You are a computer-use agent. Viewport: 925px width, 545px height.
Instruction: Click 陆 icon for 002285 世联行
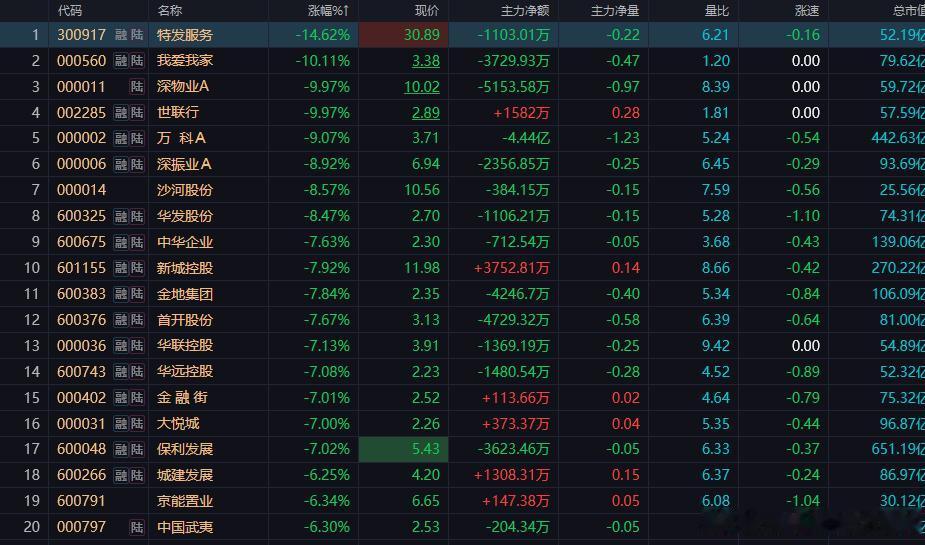(x=137, y=113)
